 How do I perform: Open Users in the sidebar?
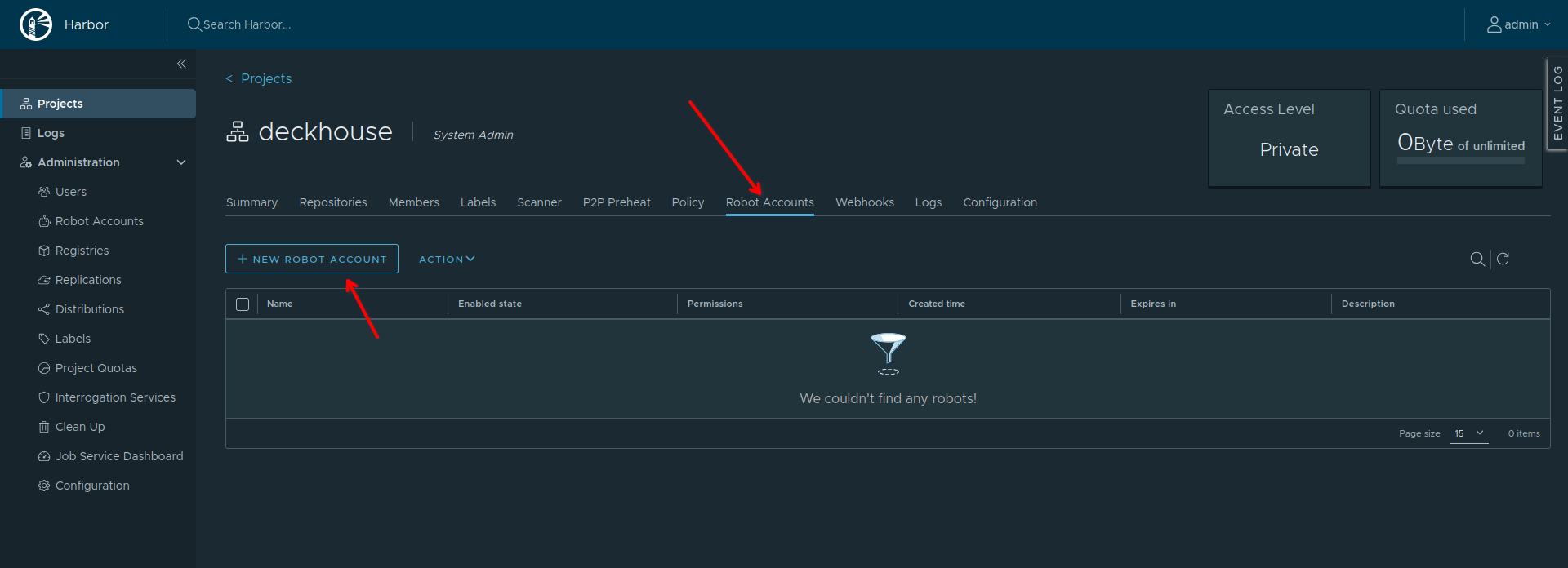coord(71,192)
